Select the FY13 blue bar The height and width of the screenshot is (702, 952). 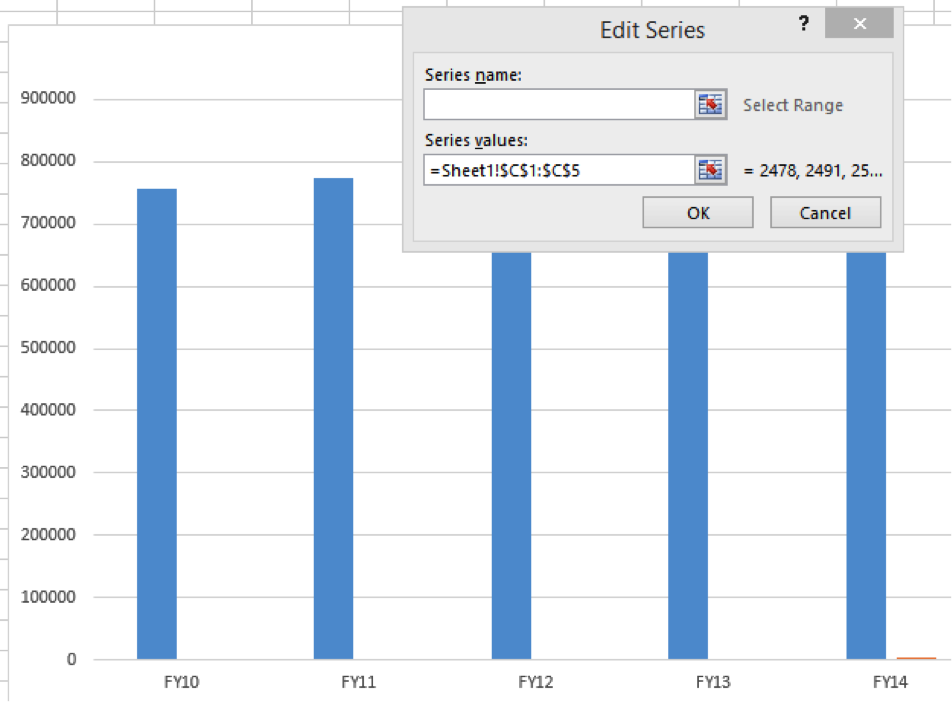pos(688,455)
